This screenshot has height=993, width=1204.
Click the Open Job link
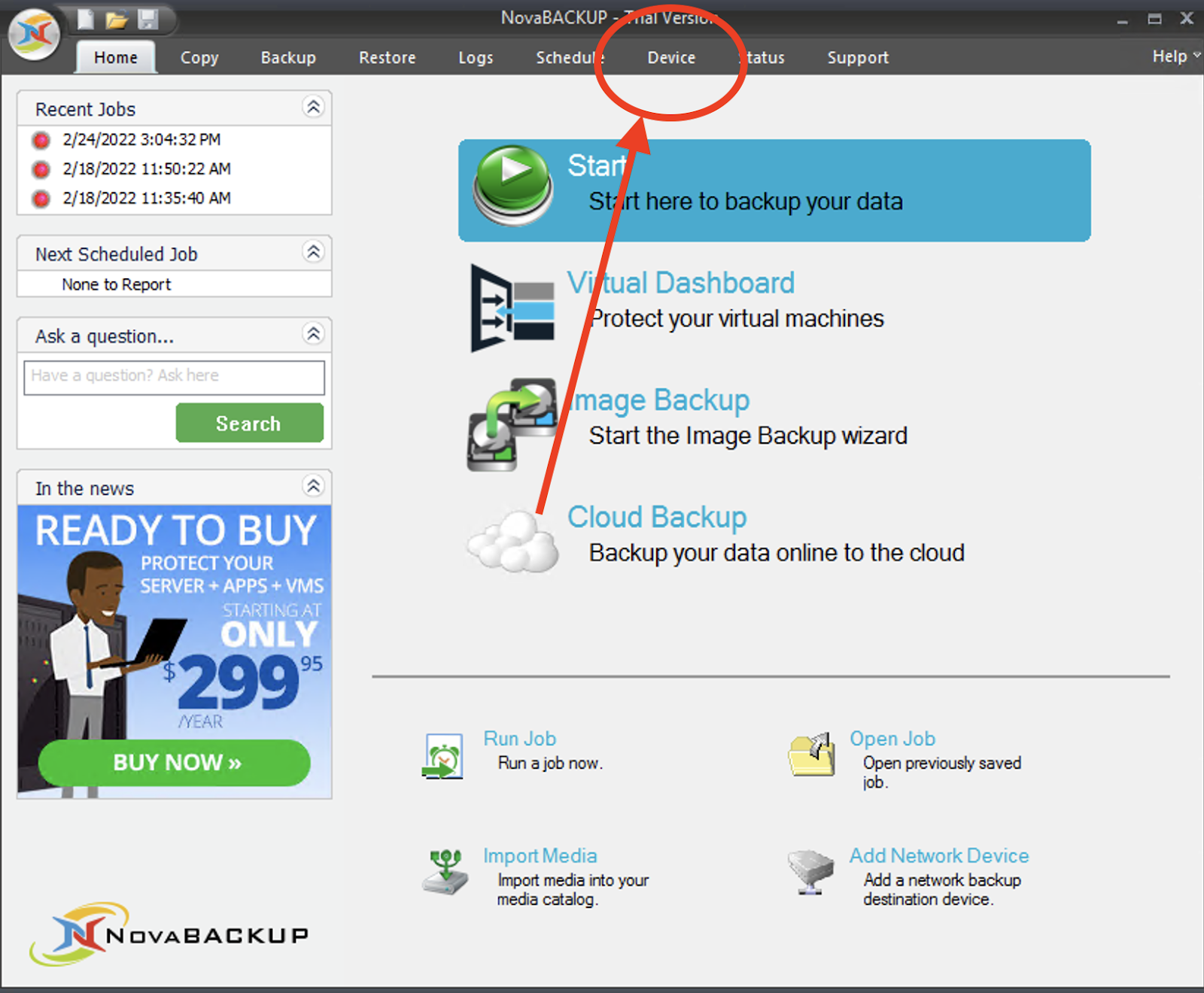click(x=892, y=739)
